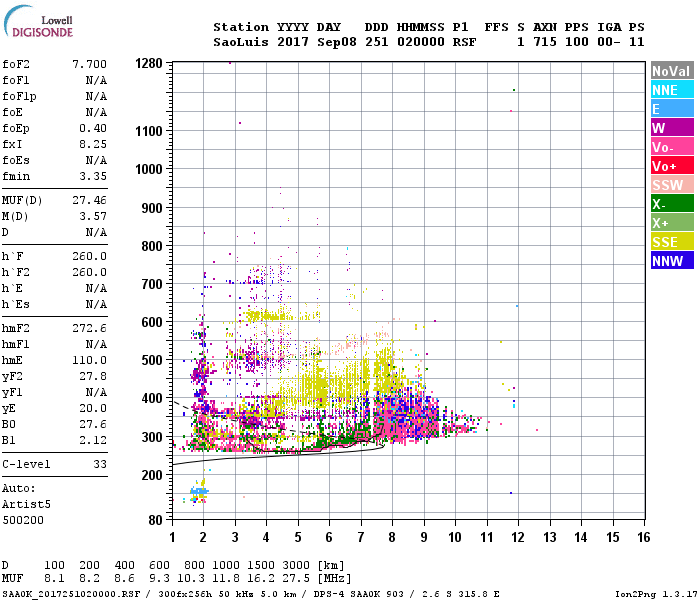Select the E blue legend swatch
This screenshot has height=600, width=700.
pos(672,108)
